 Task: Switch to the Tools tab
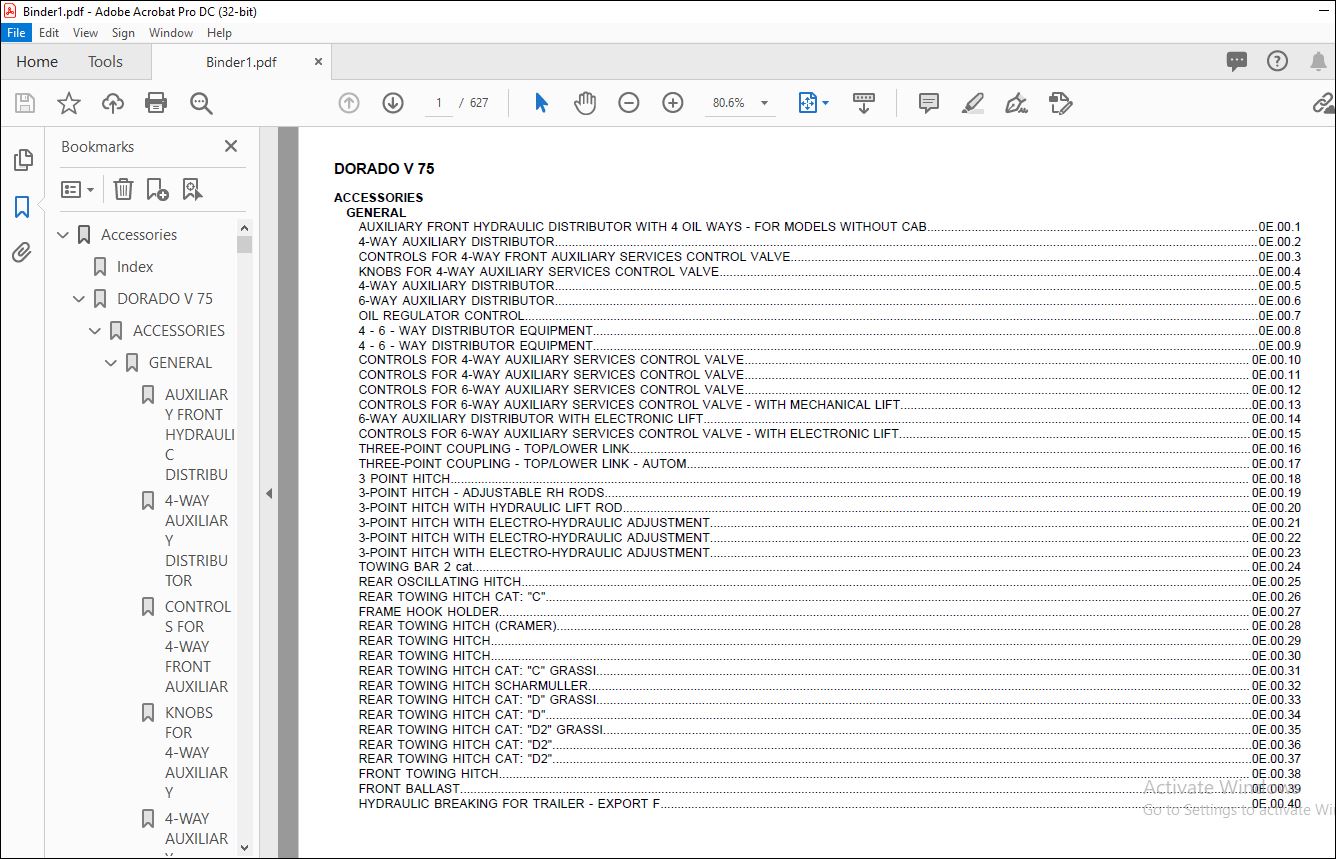pyautogui.click(x=105, y=62)
